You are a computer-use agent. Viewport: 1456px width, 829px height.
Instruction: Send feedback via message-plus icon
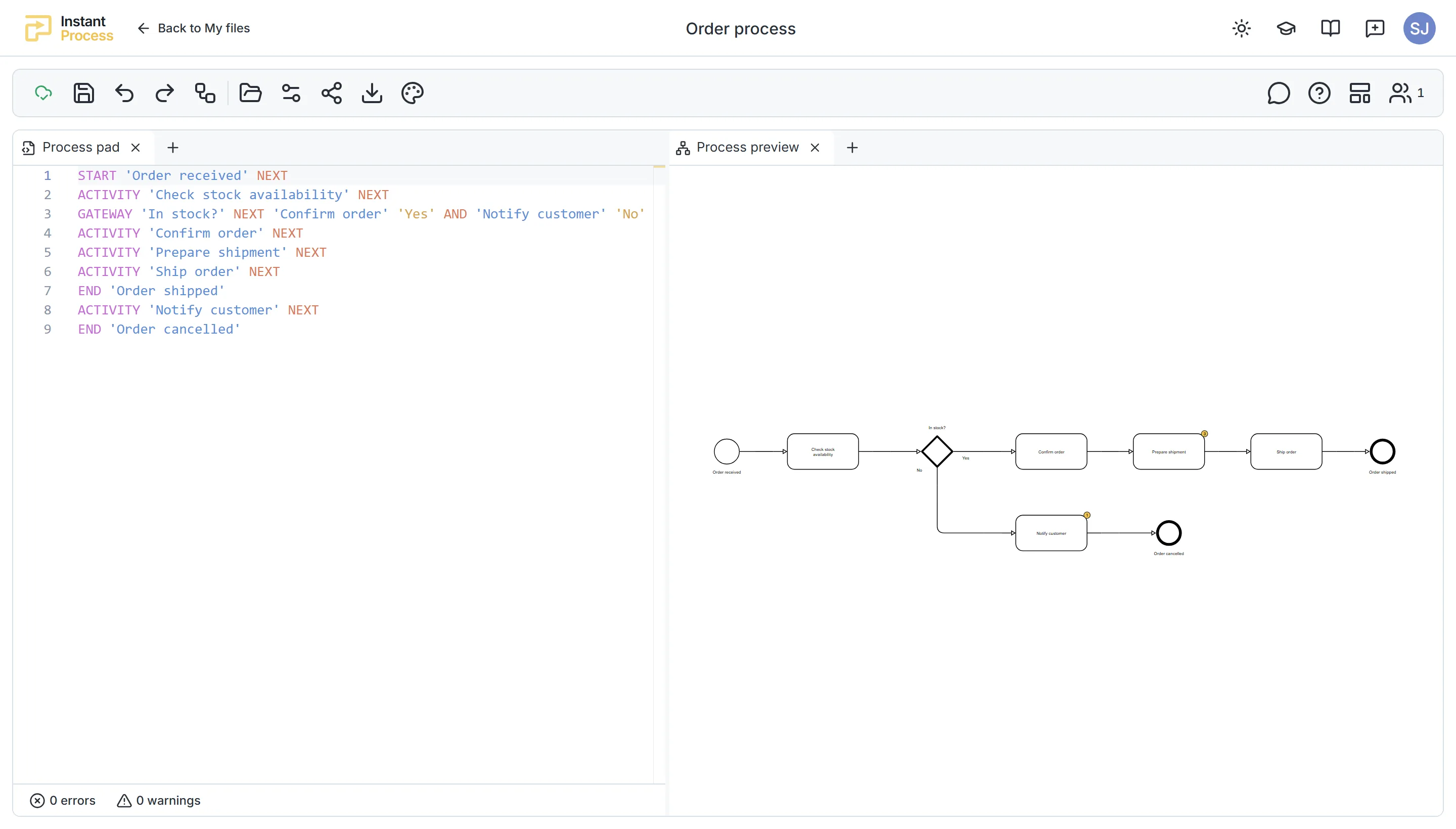pos(1375,28)
